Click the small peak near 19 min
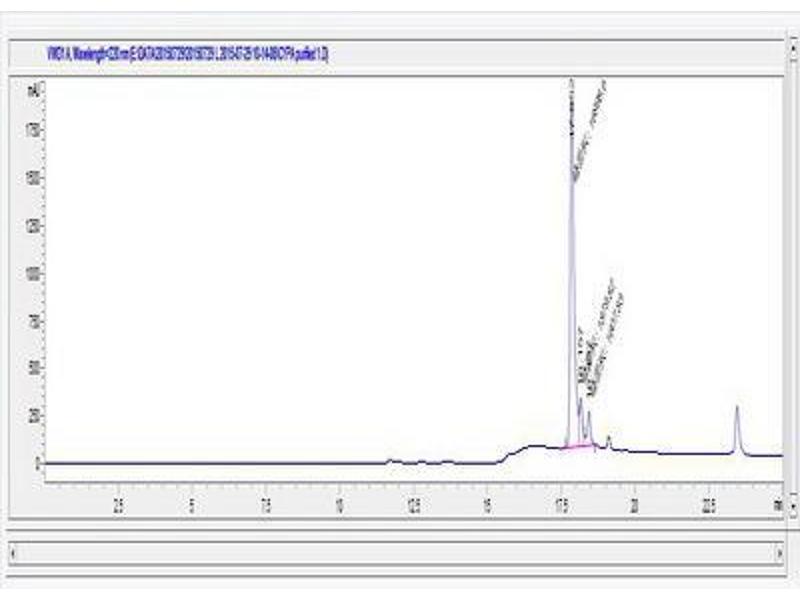 pos(609,440)
